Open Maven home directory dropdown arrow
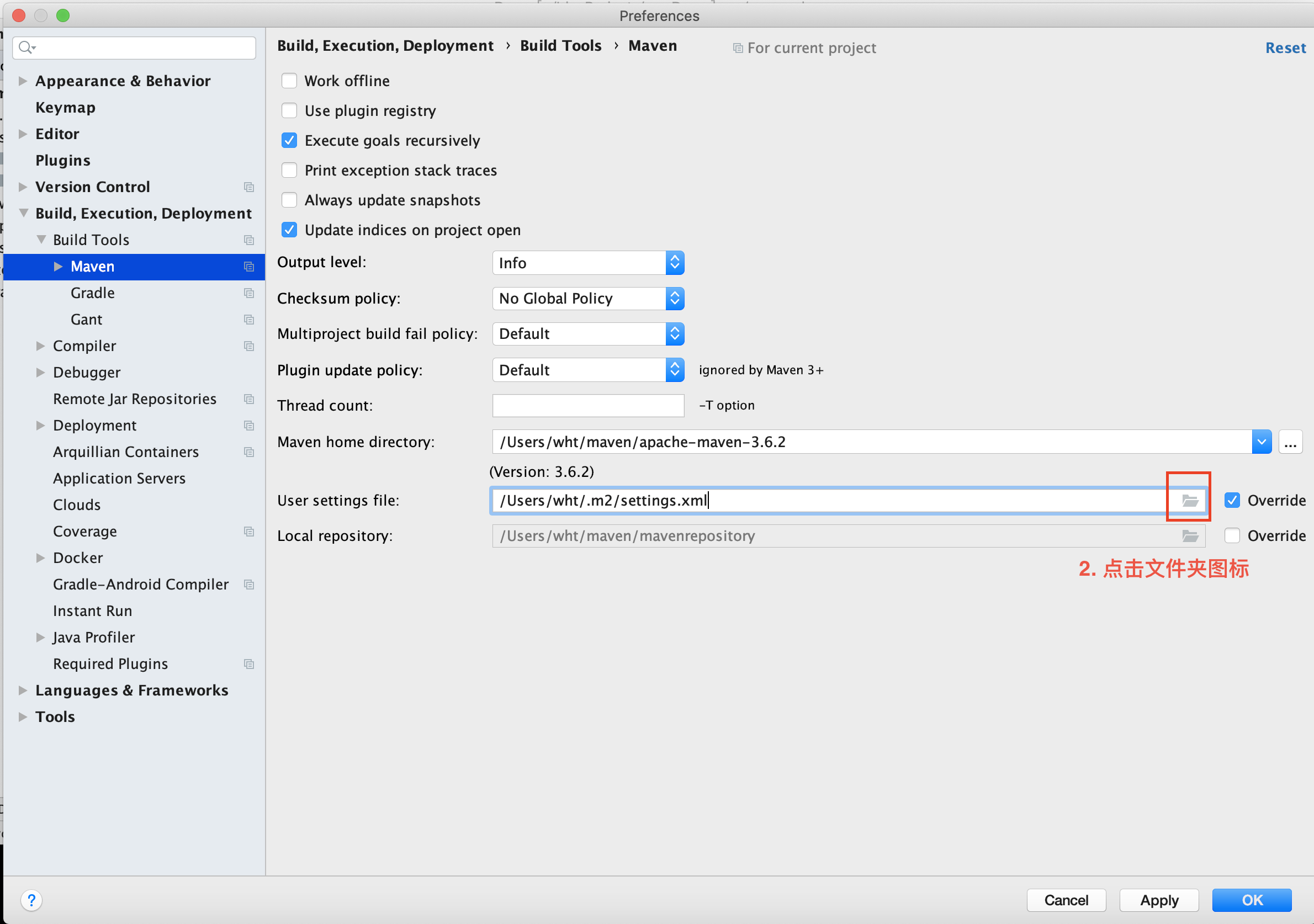 coord(1261,442)
